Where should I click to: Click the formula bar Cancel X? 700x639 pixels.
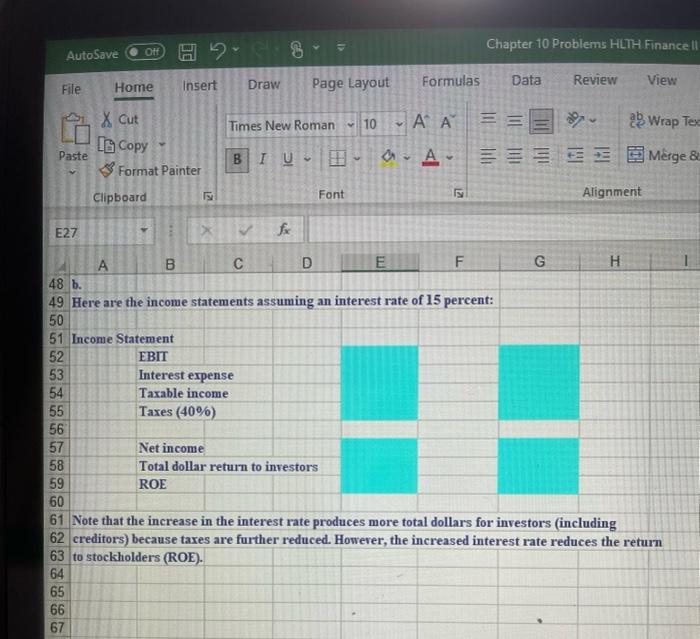[x=206, y=230]
